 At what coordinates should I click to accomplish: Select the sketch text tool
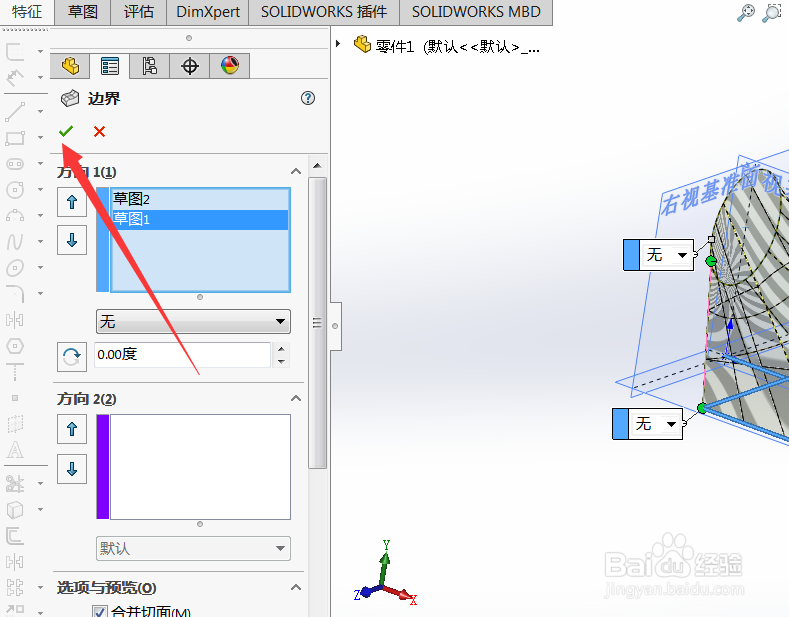pos(15,450)
